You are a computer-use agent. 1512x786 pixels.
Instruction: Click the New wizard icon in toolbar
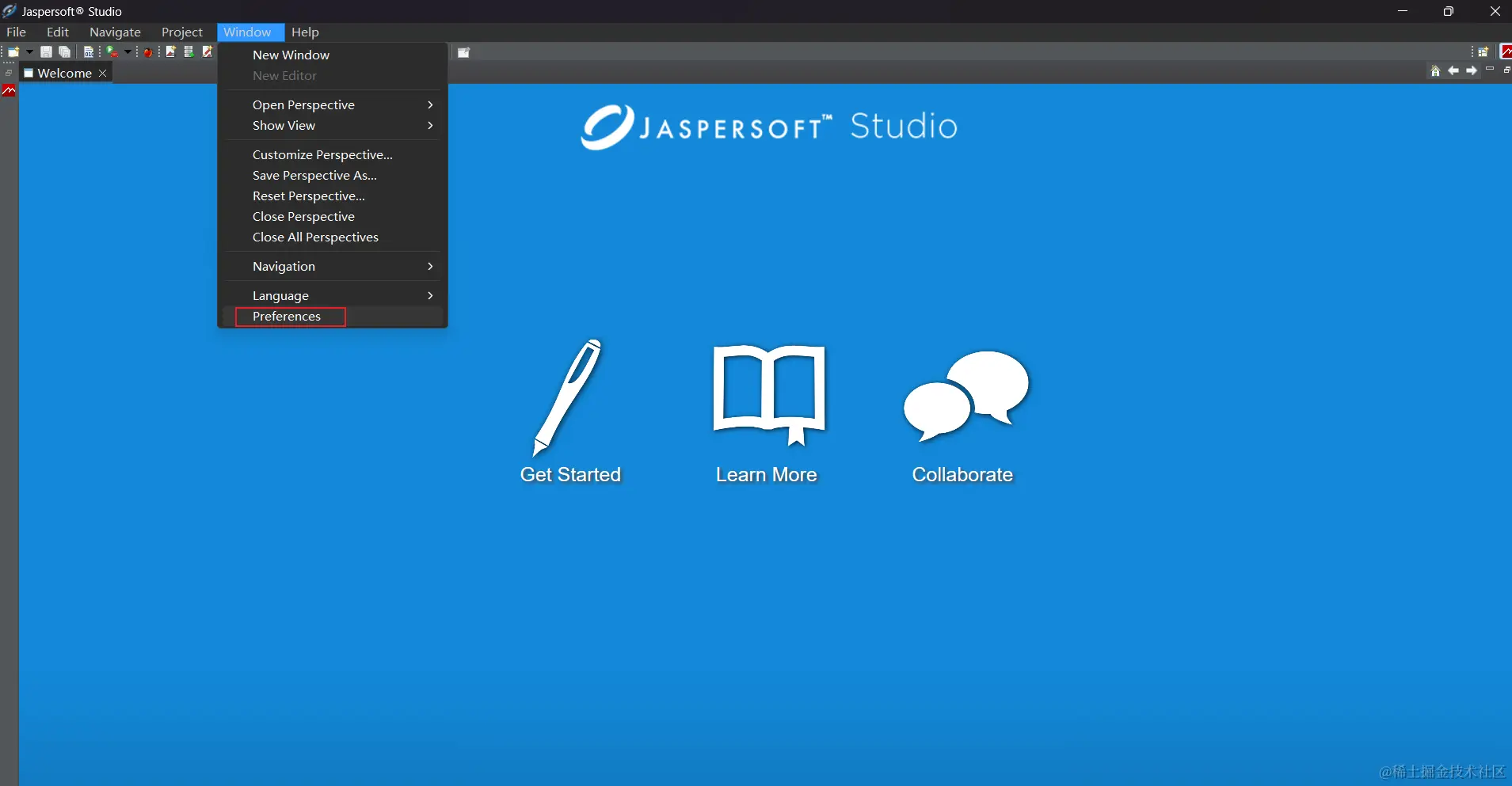pyautogui.click(x=13, y=52)
